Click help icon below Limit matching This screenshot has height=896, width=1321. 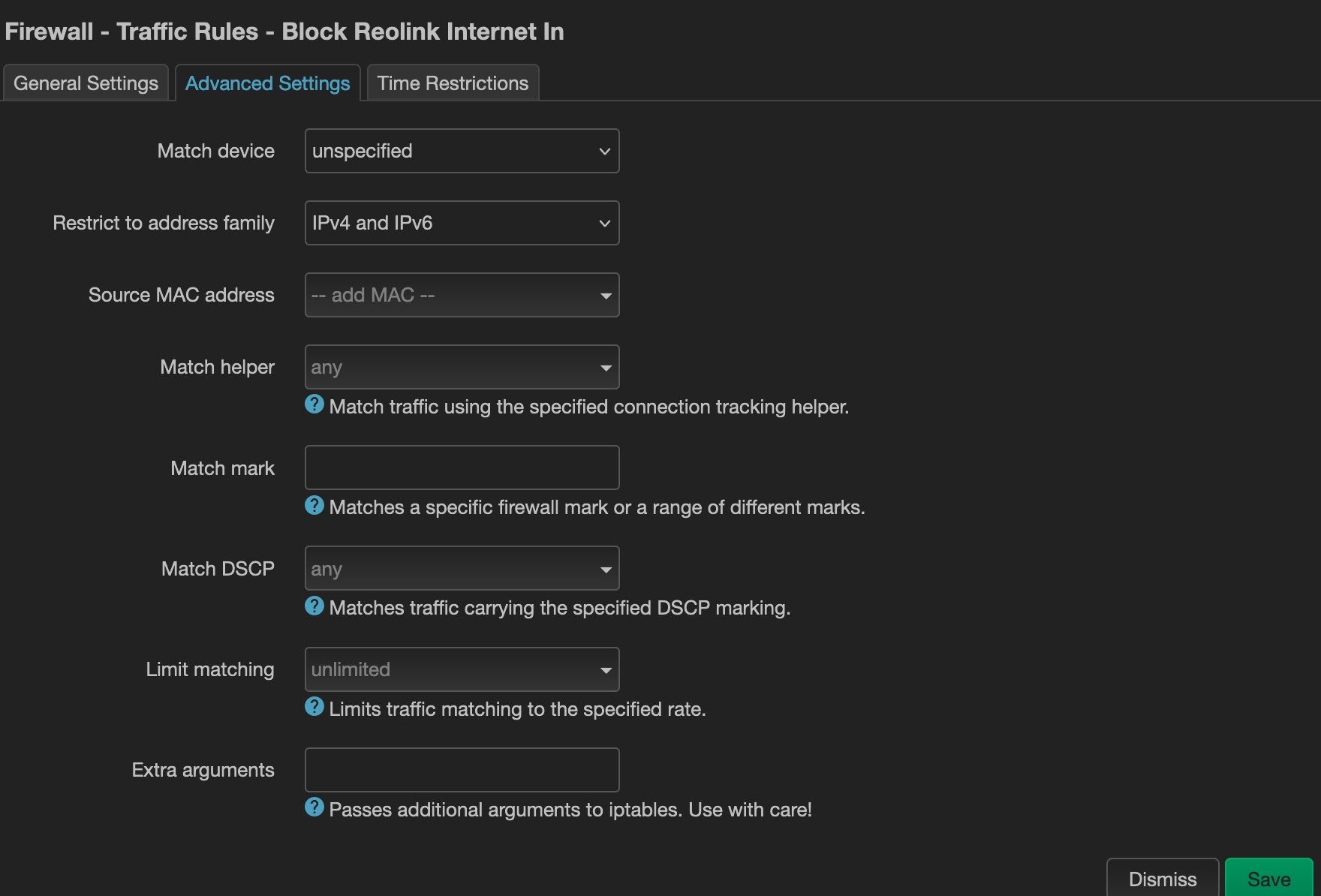[x=314, y=707]
